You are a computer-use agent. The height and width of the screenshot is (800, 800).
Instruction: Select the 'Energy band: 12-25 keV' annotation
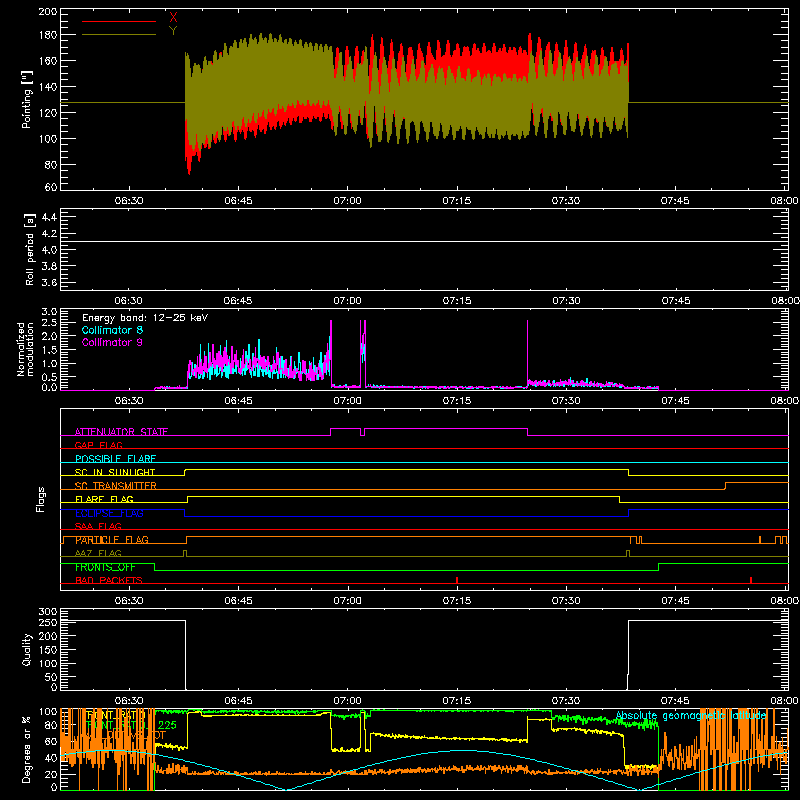(x=145, y=318)
